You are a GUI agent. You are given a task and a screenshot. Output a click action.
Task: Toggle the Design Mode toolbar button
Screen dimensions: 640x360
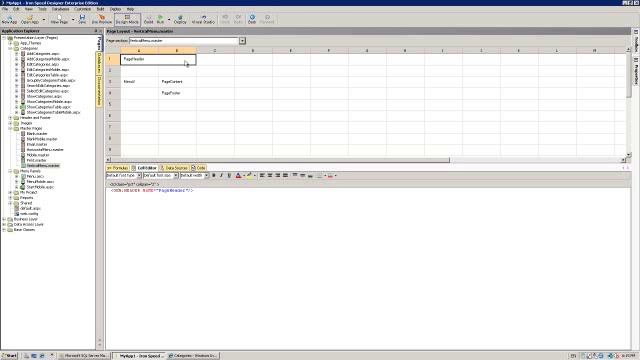tap(127, 19)
